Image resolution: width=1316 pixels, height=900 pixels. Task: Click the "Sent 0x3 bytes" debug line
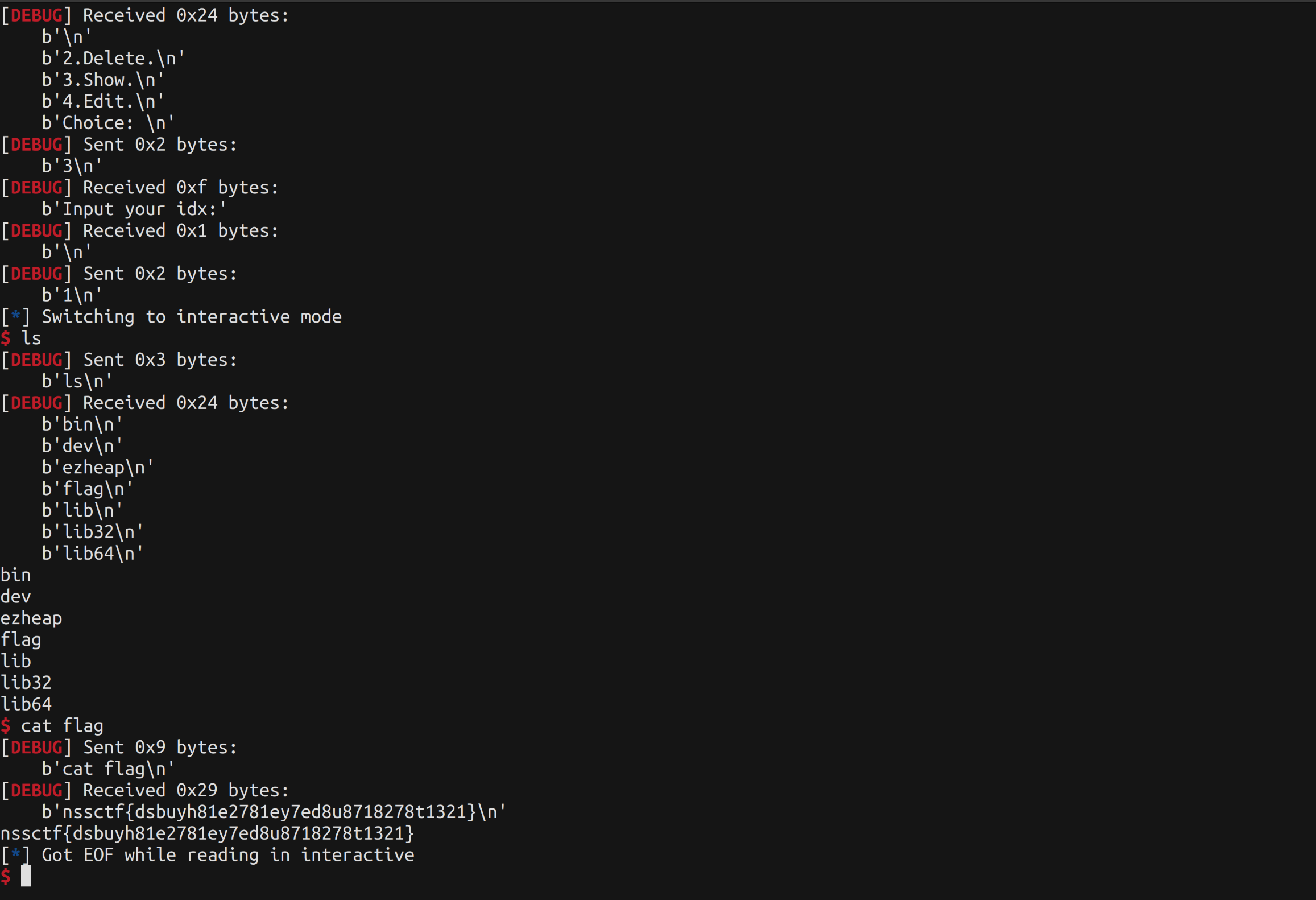(160, 360)
